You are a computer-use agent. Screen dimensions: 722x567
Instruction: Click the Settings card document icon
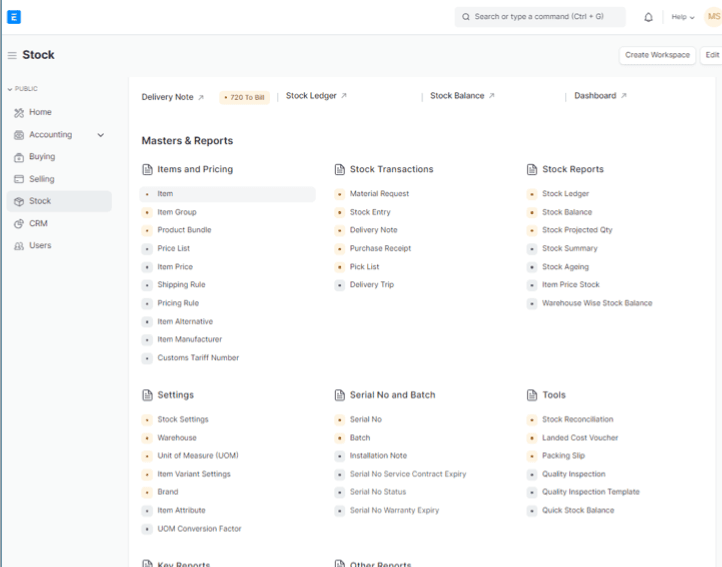click(147, 395)
